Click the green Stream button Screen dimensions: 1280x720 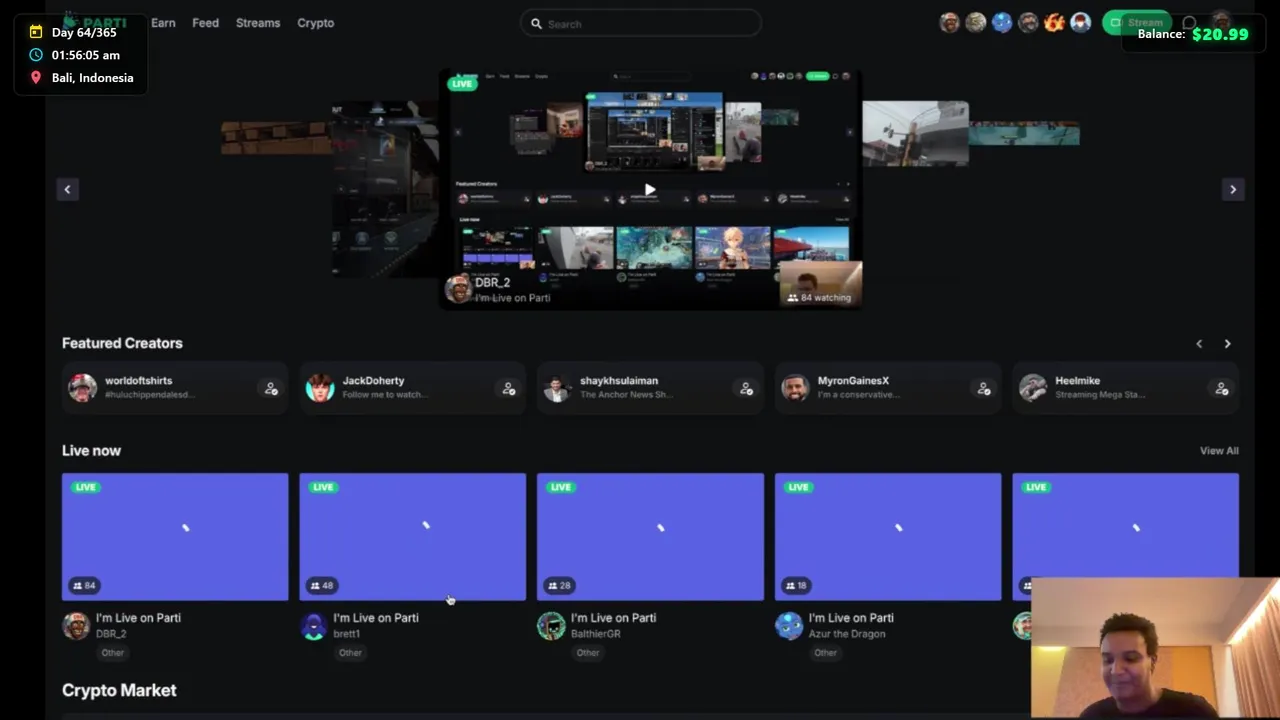[1136, 23]
